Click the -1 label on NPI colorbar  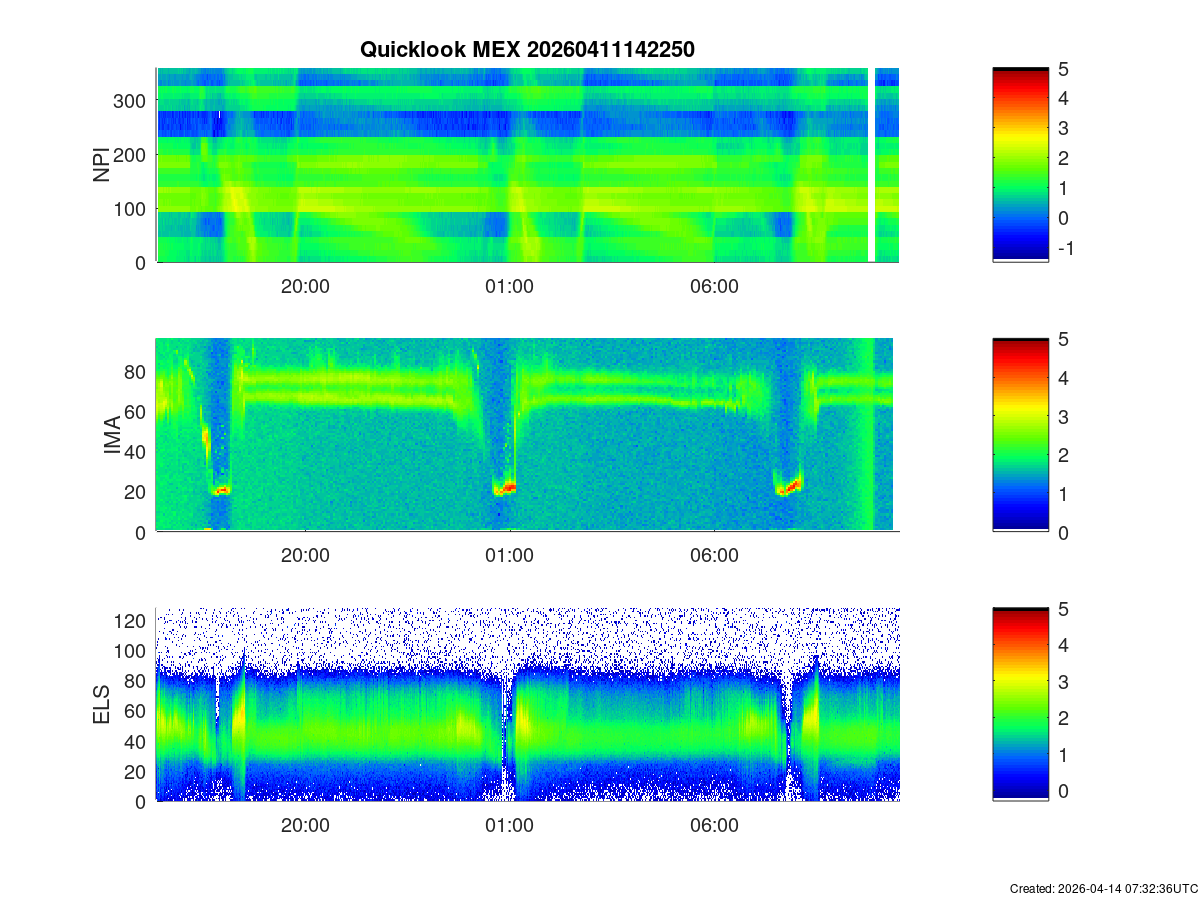click(1064, 248)
